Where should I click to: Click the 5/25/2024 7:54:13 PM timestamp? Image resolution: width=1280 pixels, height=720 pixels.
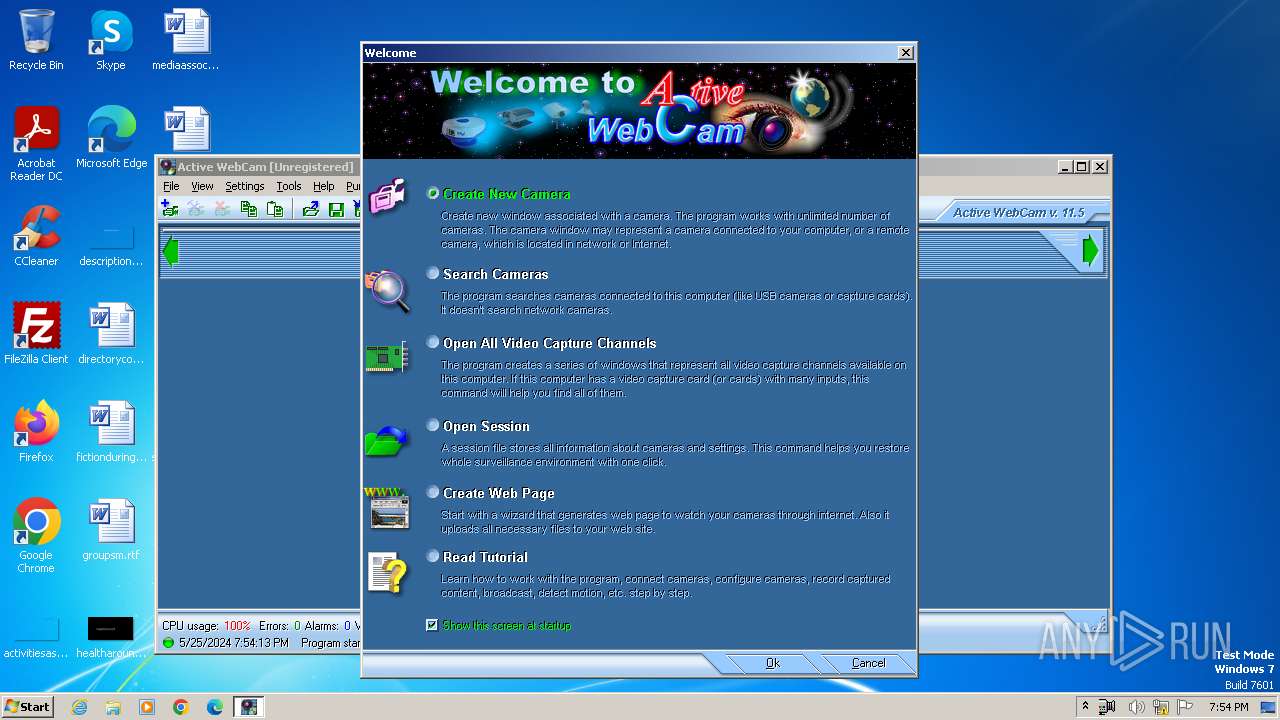[x=234, y=643]
